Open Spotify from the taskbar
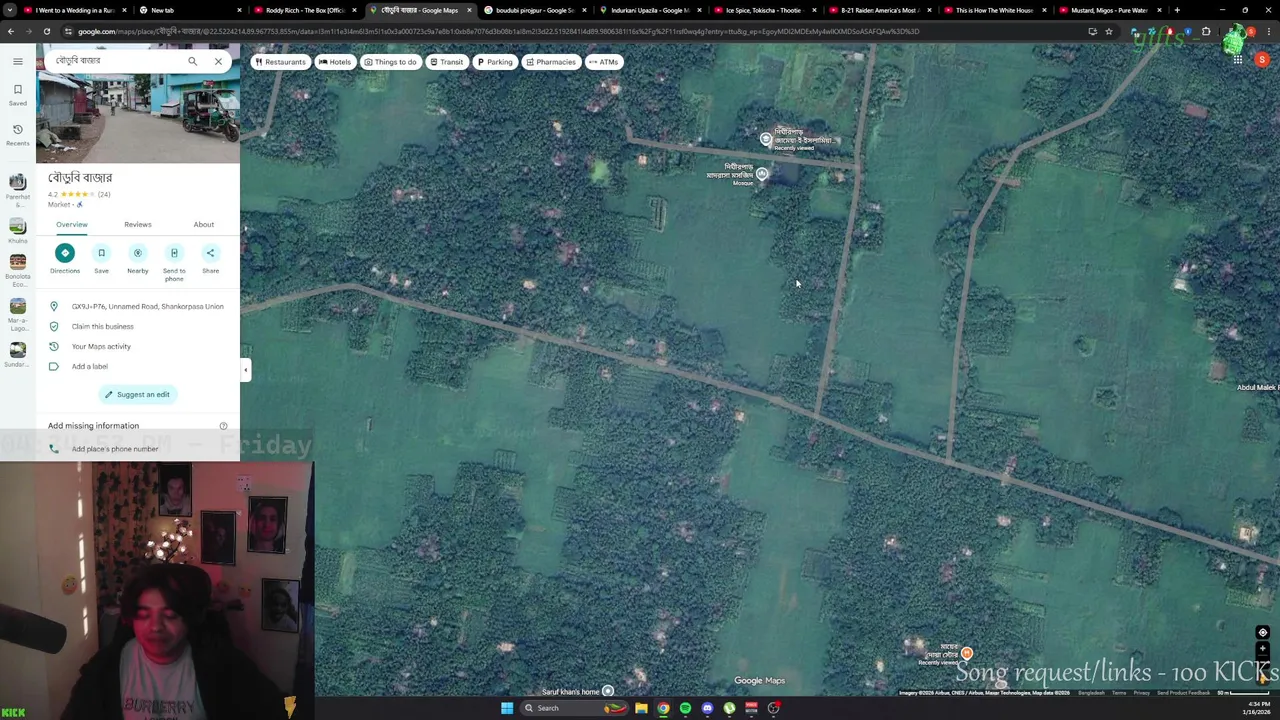The image size is (1280, 720). click(x=685, y=708)
